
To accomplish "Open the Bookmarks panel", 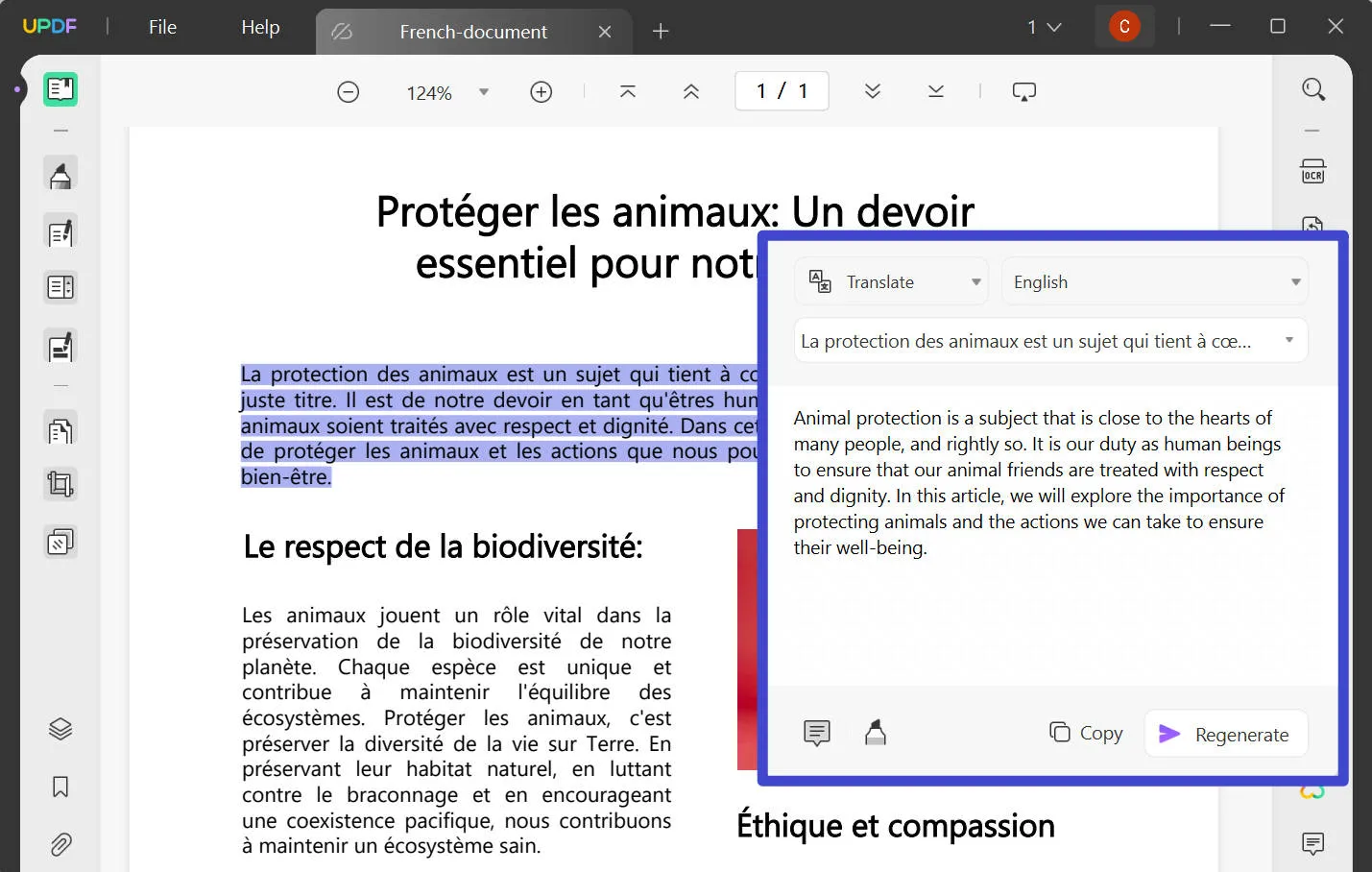I will coord(60,787).
